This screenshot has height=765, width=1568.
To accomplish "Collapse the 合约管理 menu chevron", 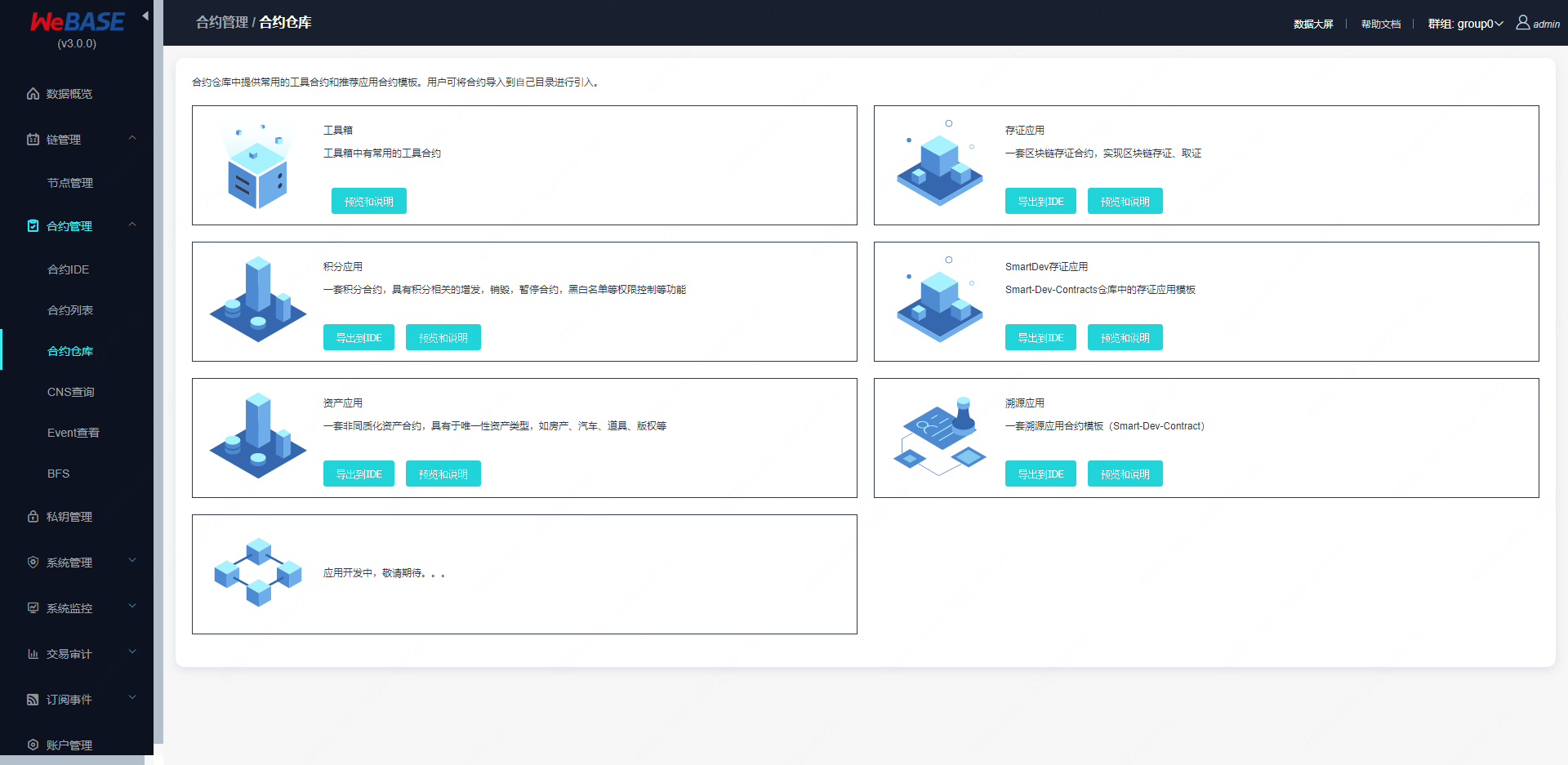I will click(x=132, y=225).
